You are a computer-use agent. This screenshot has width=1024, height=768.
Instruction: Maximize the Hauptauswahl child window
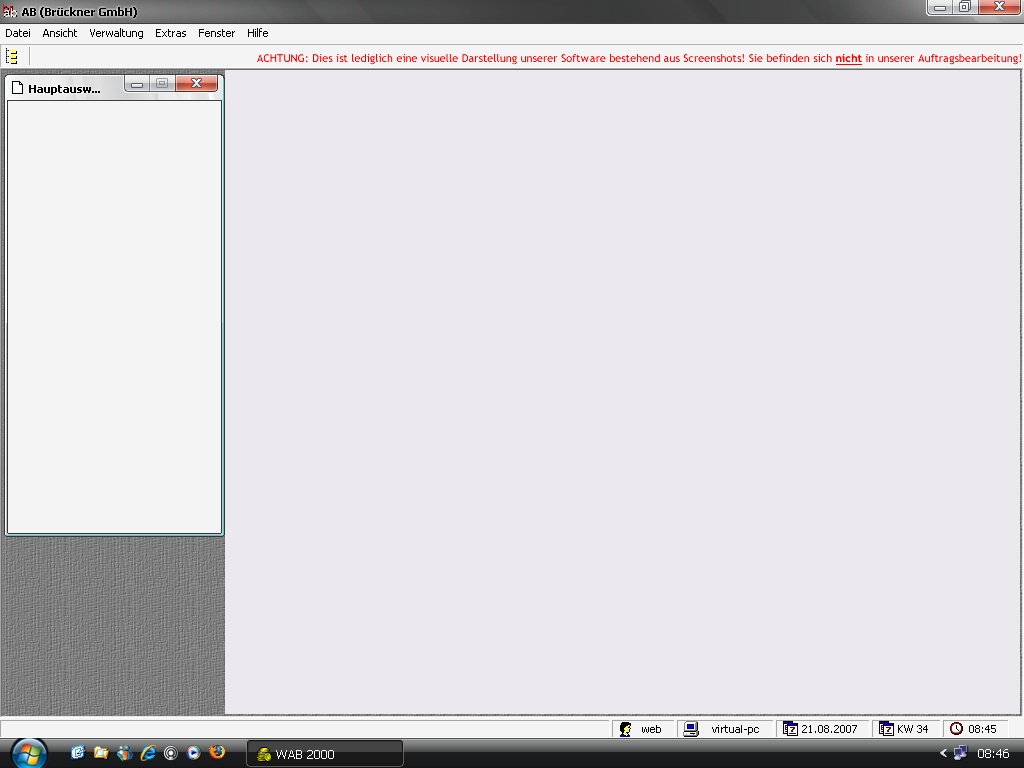pos(162,84)
